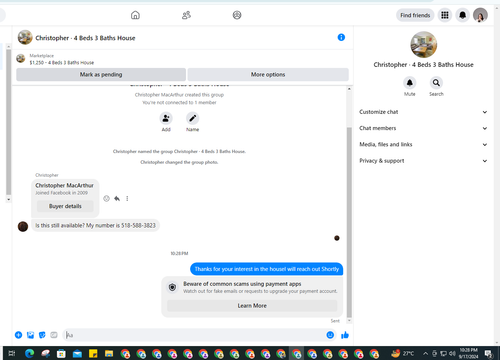This screenshot has height=360, width=500.
Task: Click the $1,250 - 4 Beds 3 Baths House listing text
Action: 62,63
